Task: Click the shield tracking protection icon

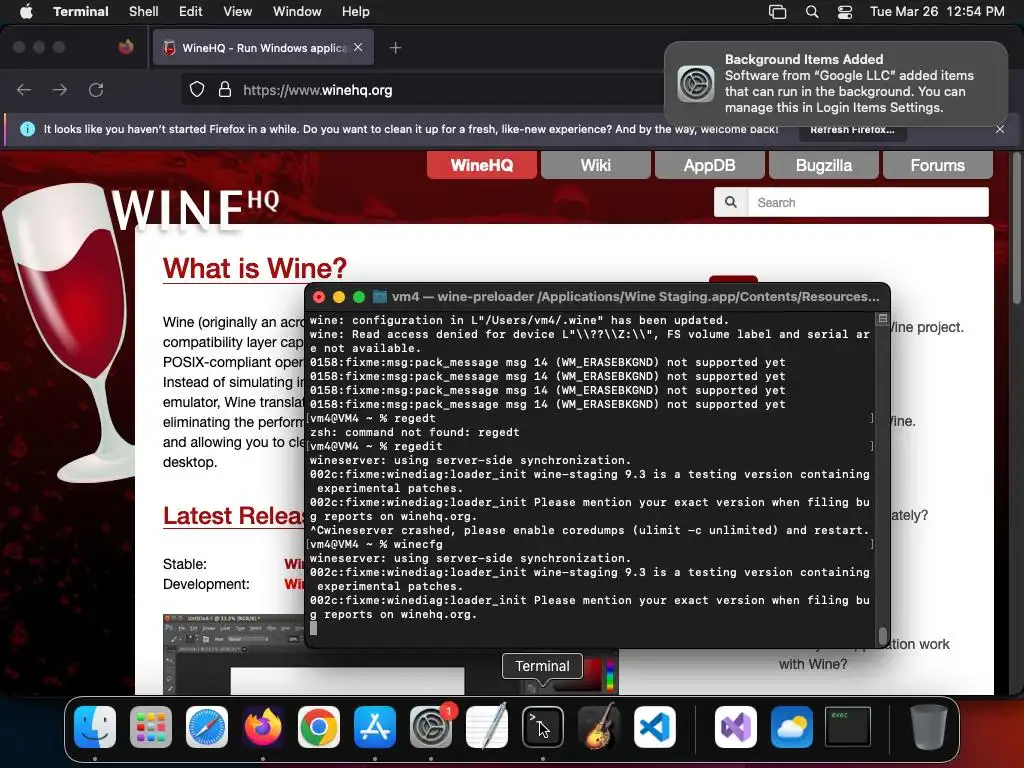Action: click(197, 89)
